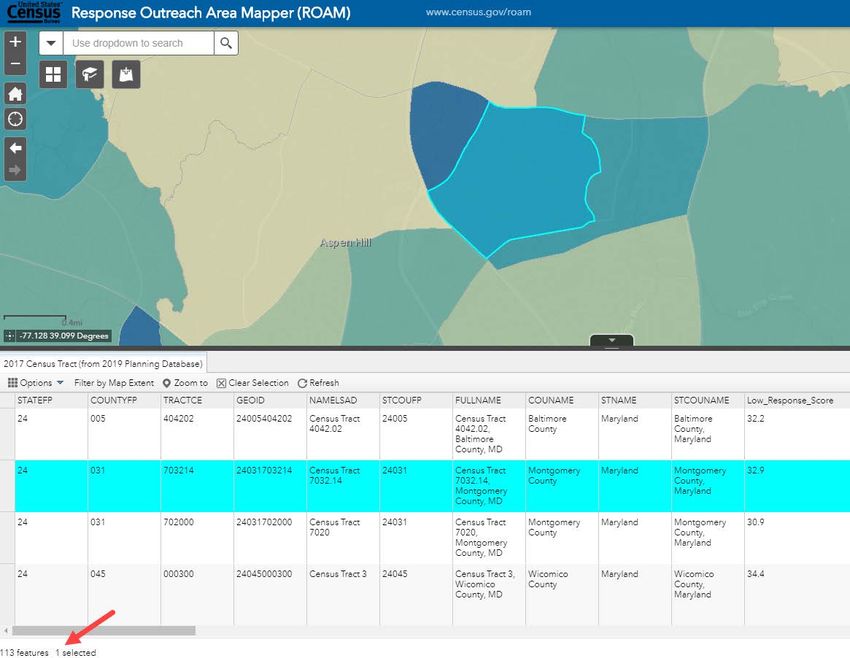The image size is (850, 658).
Task: Activate the My Location button
Action: pos(15,119)
